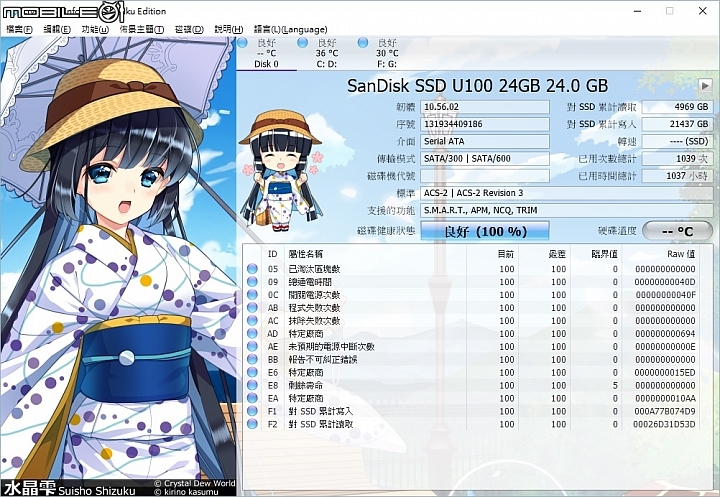Click the 1037 小時 power-on hours value
The image size is (720, 497).
point(677,175)
